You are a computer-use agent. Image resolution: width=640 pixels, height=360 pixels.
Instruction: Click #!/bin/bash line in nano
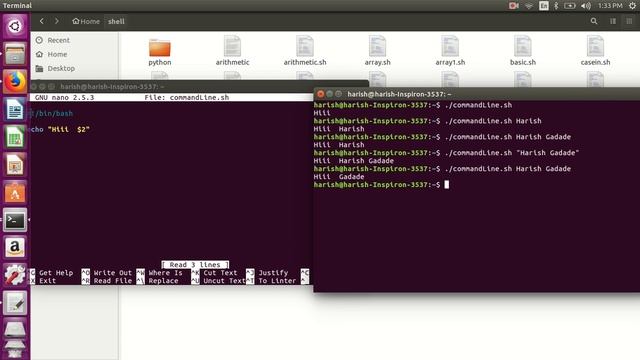(52, 113)
